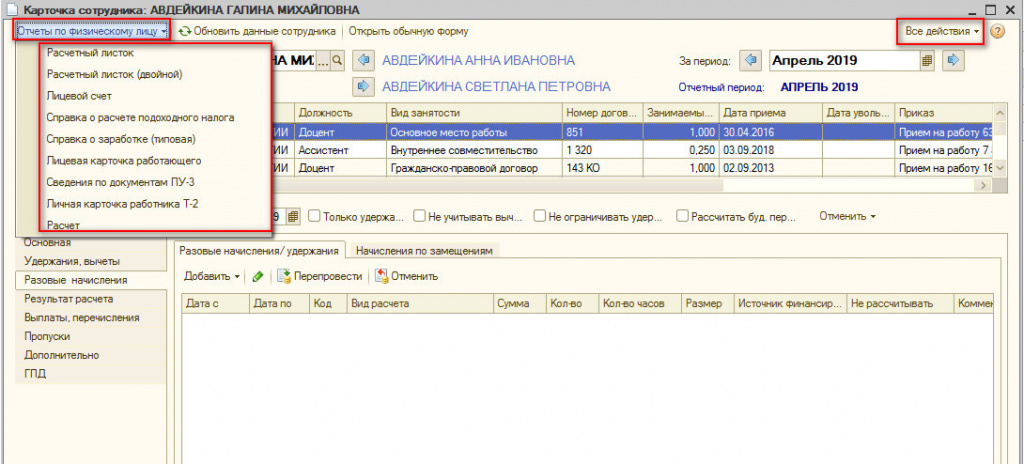Open calendar picker next to Апрель 2019
Image resolution: width=1024 pixels, height=464 pixels.
[927, 61]
